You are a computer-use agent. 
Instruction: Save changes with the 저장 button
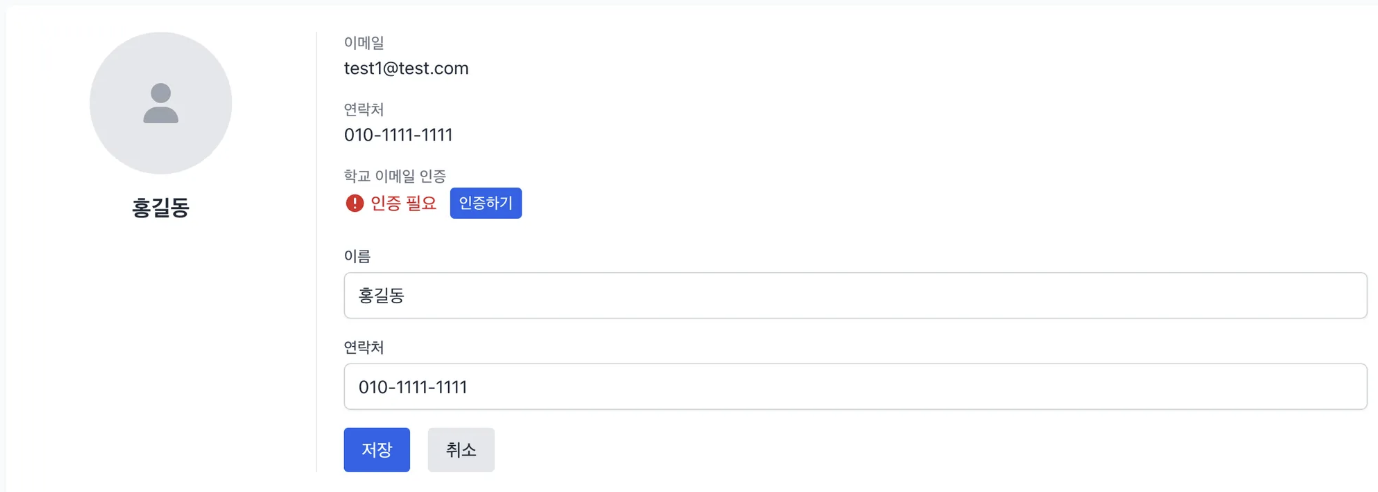tap(376, 450)
